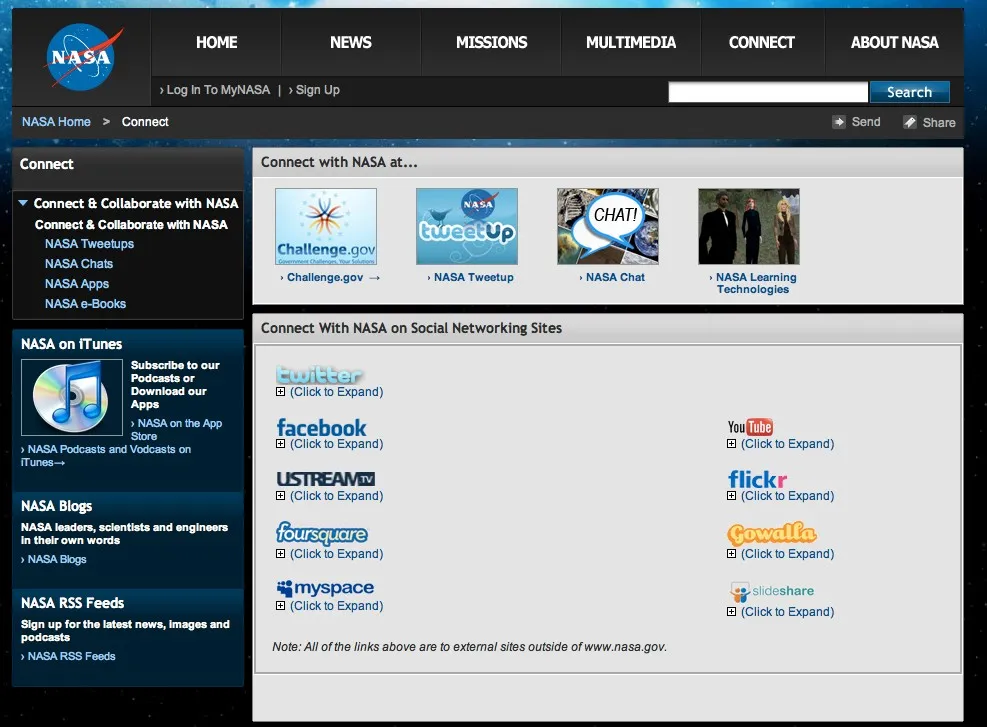Open the NASA Learning Technologies thumbnail
The image size is (987, 727).
coord(749,227)
